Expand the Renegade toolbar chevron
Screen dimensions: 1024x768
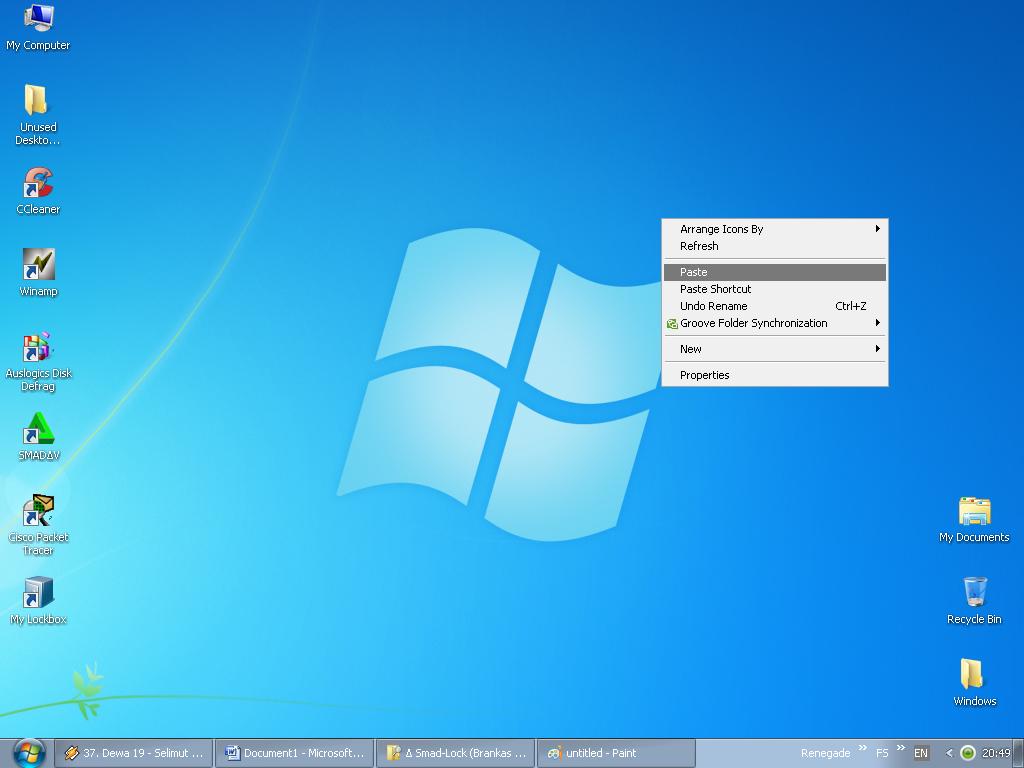point(863,748)
